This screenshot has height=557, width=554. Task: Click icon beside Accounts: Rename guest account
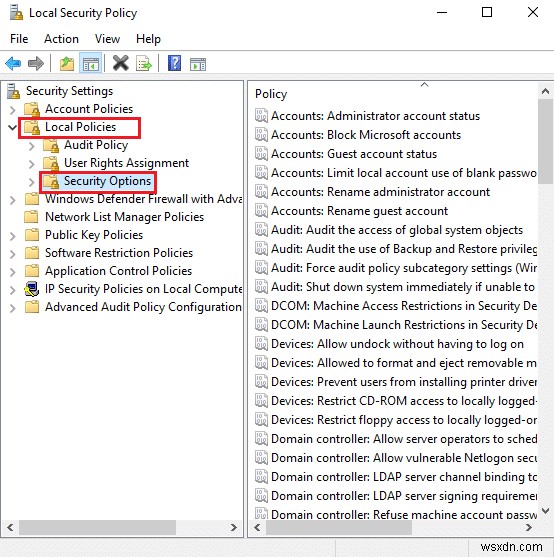261,211
